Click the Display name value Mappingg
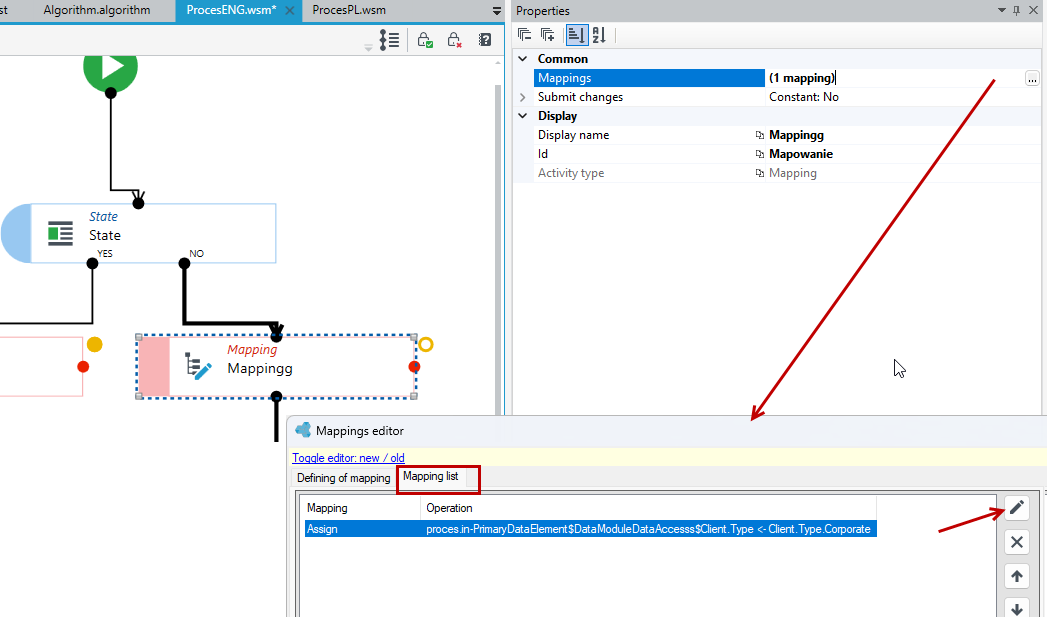Image resolution: width=1047 pixels, height=617 pixels. 797,135
